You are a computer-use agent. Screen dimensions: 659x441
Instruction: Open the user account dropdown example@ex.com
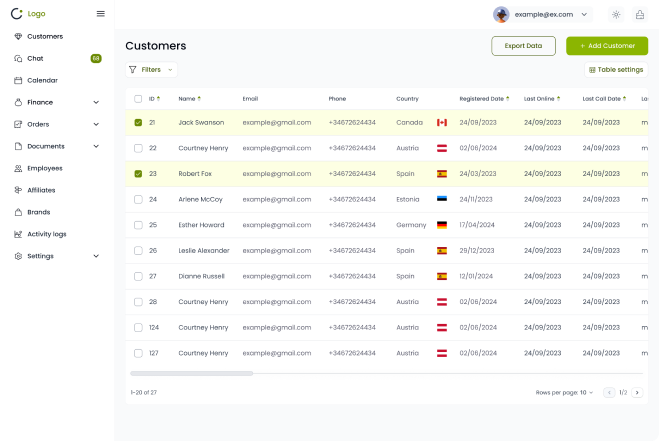pyautogui.click(x=541, y=14)
